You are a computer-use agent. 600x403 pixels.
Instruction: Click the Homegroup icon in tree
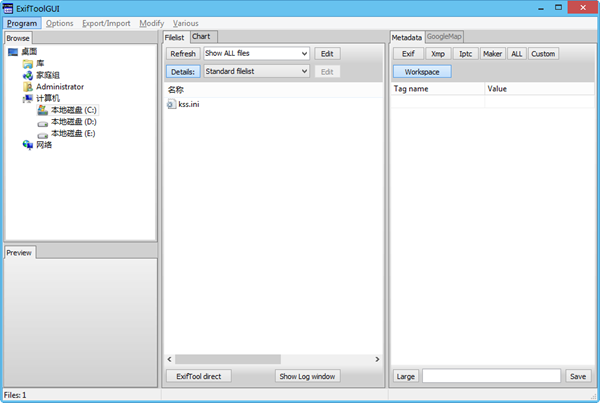pos(28,75)
